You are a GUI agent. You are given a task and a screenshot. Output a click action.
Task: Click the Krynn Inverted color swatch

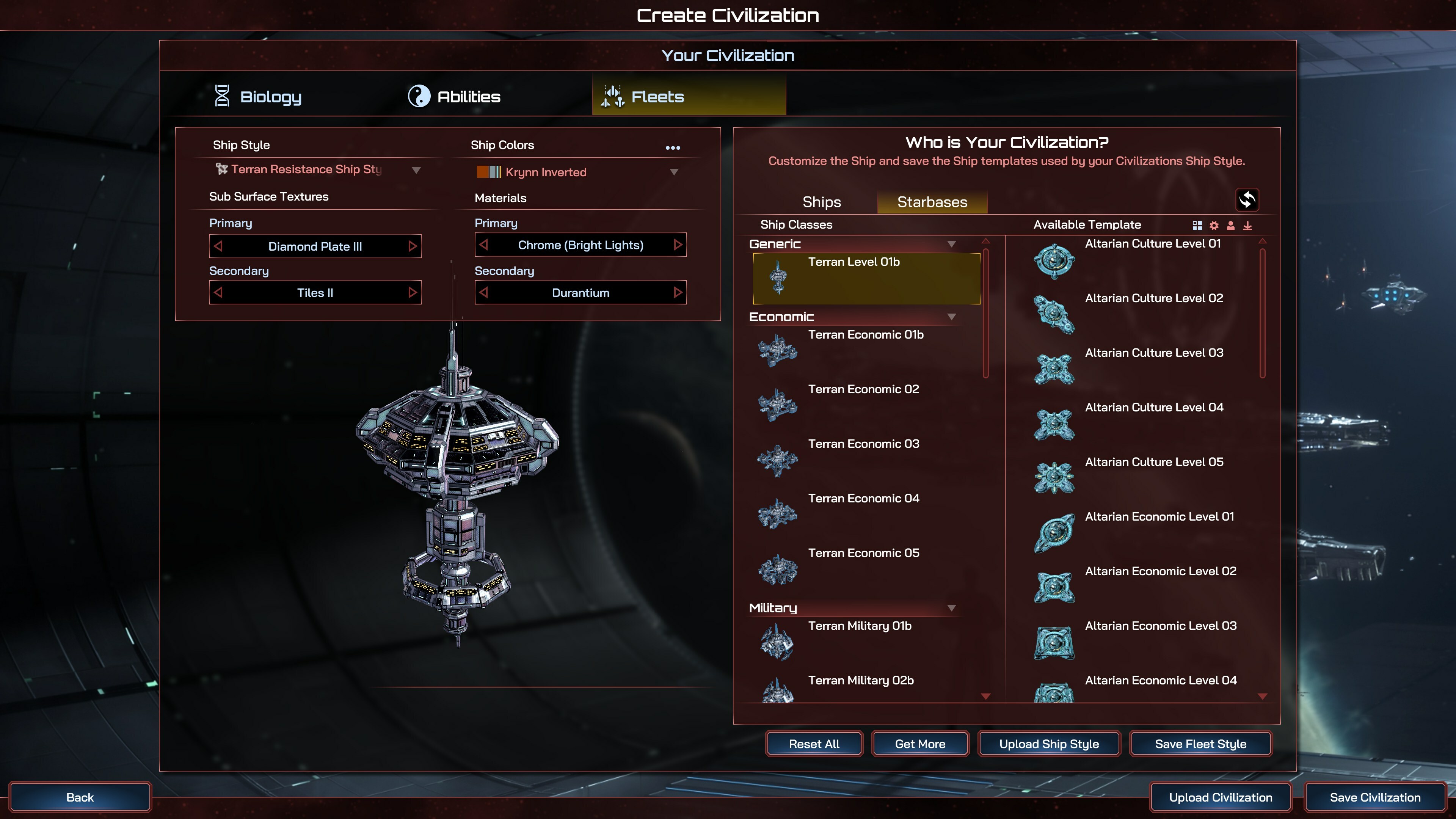click(x=489, y=172)
